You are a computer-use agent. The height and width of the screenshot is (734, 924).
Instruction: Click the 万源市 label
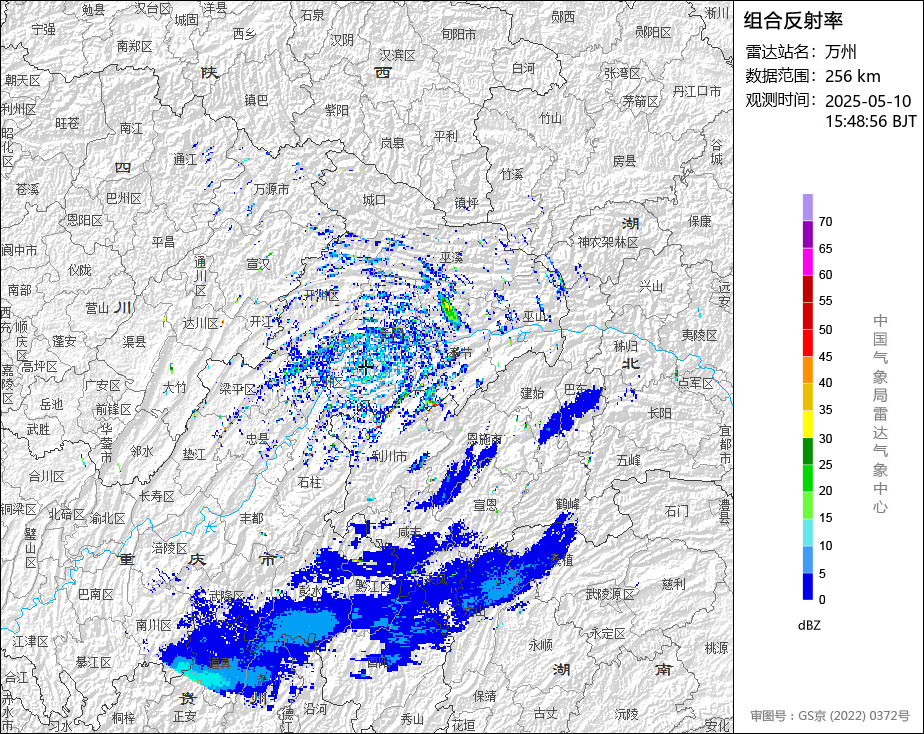tap(272, 189)
